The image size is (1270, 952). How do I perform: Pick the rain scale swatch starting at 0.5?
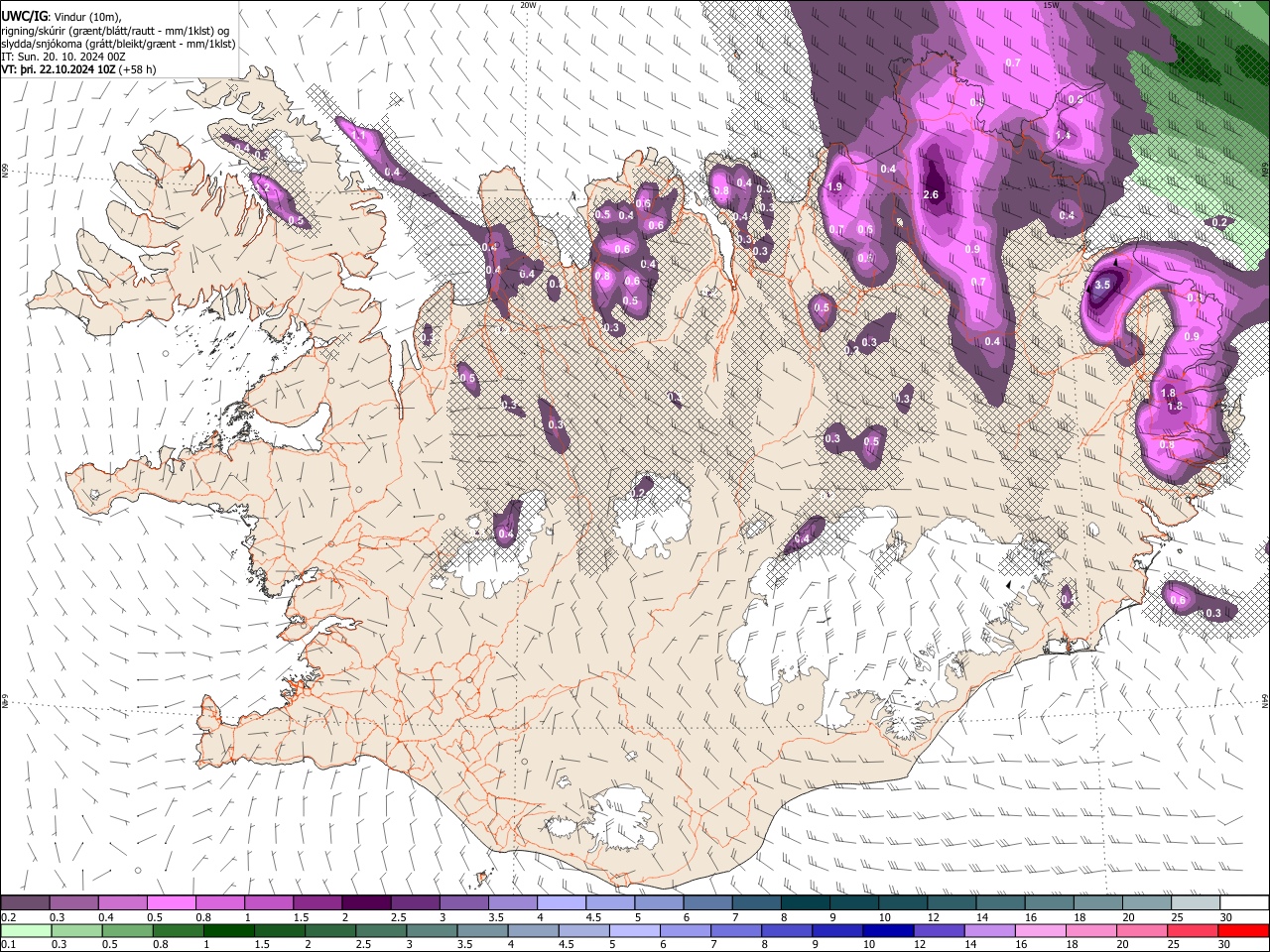coord(128,930)
